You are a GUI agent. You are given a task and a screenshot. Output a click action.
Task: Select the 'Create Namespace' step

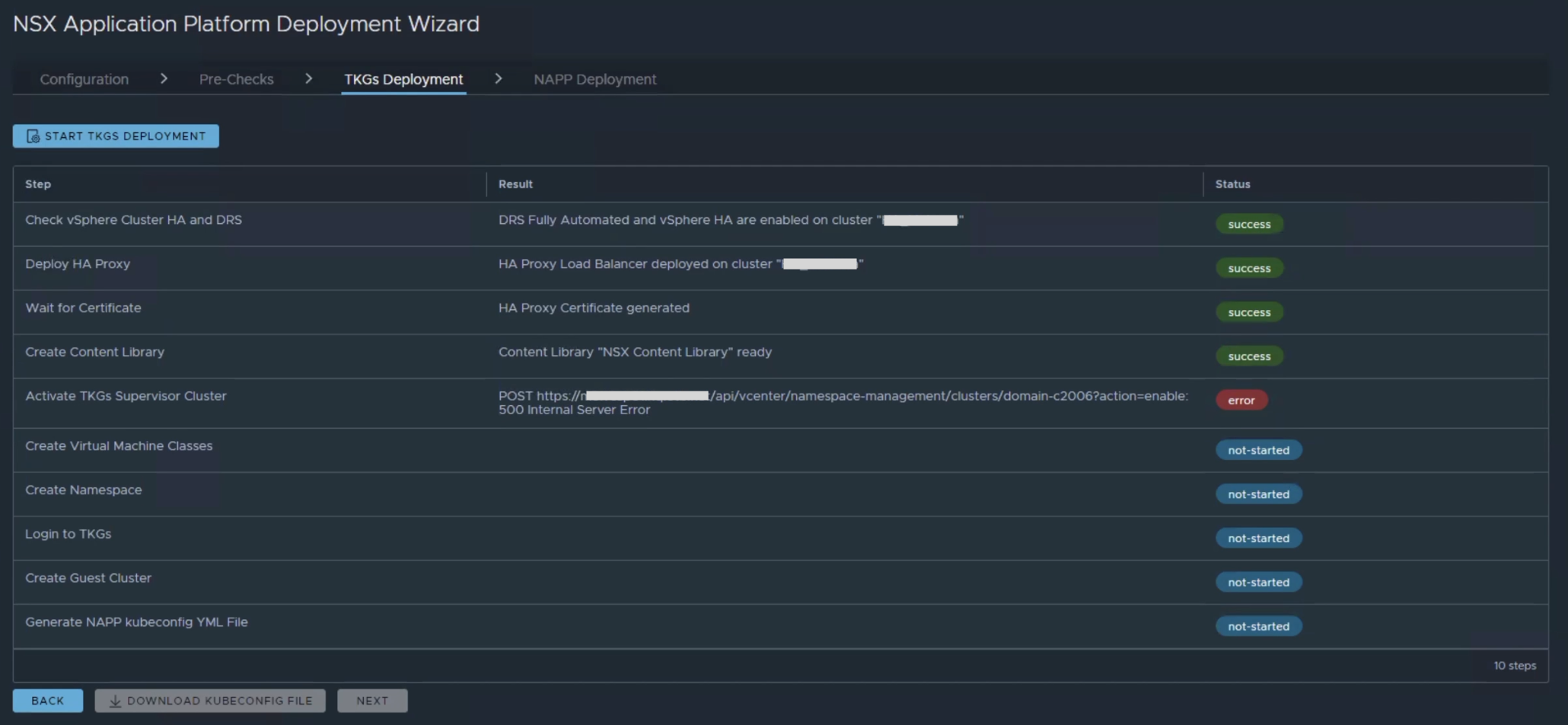pos(83,490)
